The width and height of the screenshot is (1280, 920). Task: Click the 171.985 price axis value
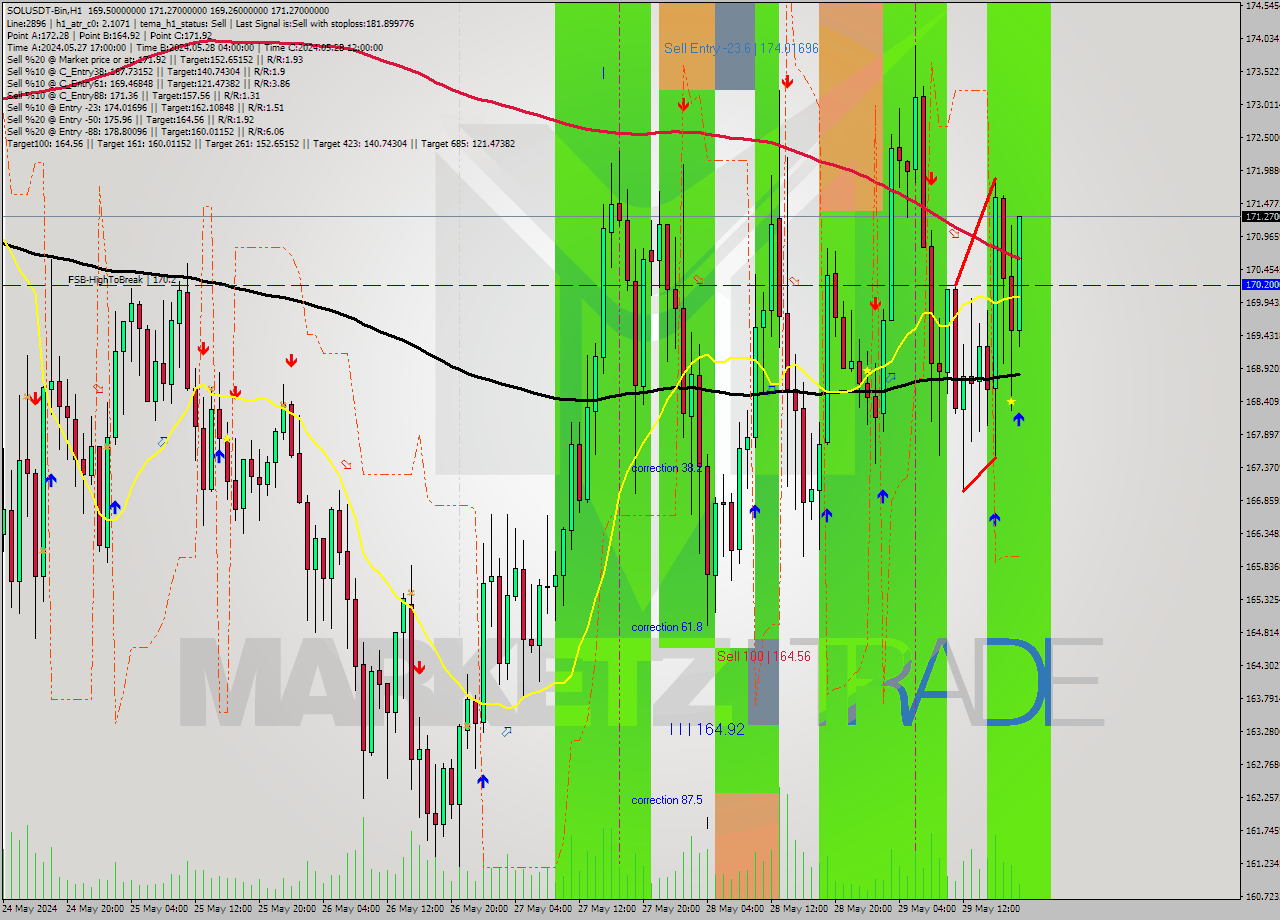point(1261,171)
